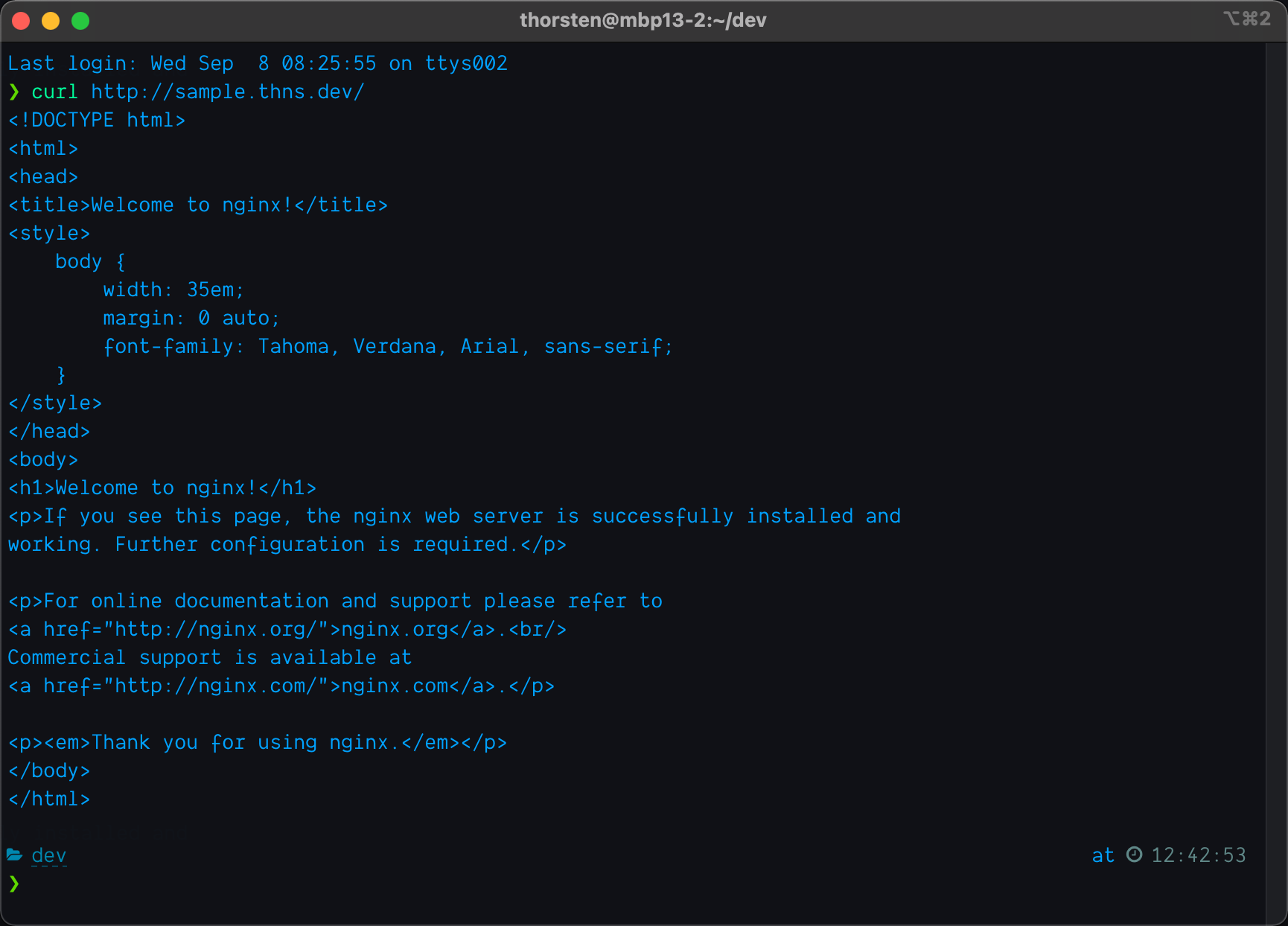Click the font-family CSS line
The width and height of the screenshot is (1288, 926).
coord(387,347)
